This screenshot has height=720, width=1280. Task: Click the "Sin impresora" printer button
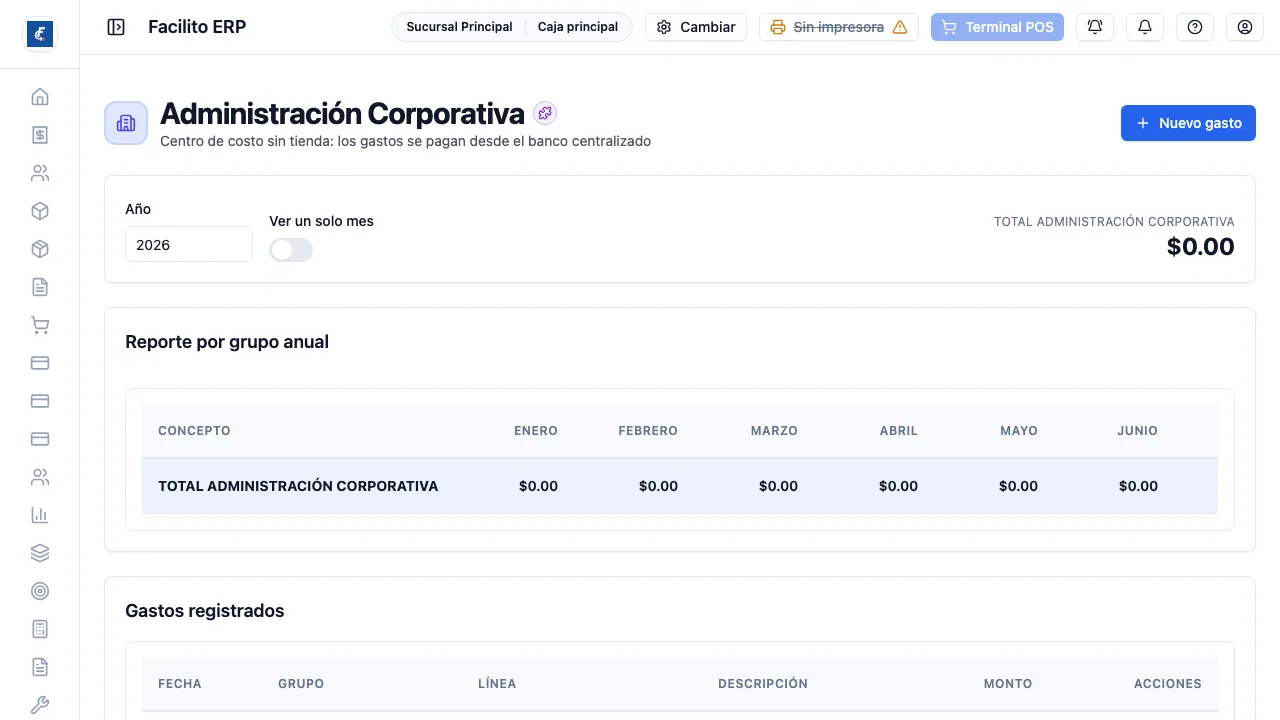click(x=839, y=27)
